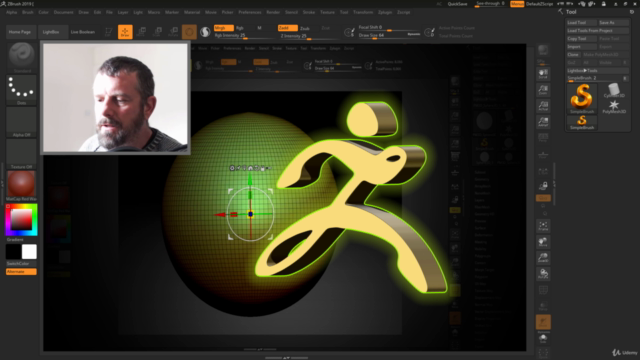Toggle Live Boolean mode
The width and height of the screenshot is (640, 360).
82,32
